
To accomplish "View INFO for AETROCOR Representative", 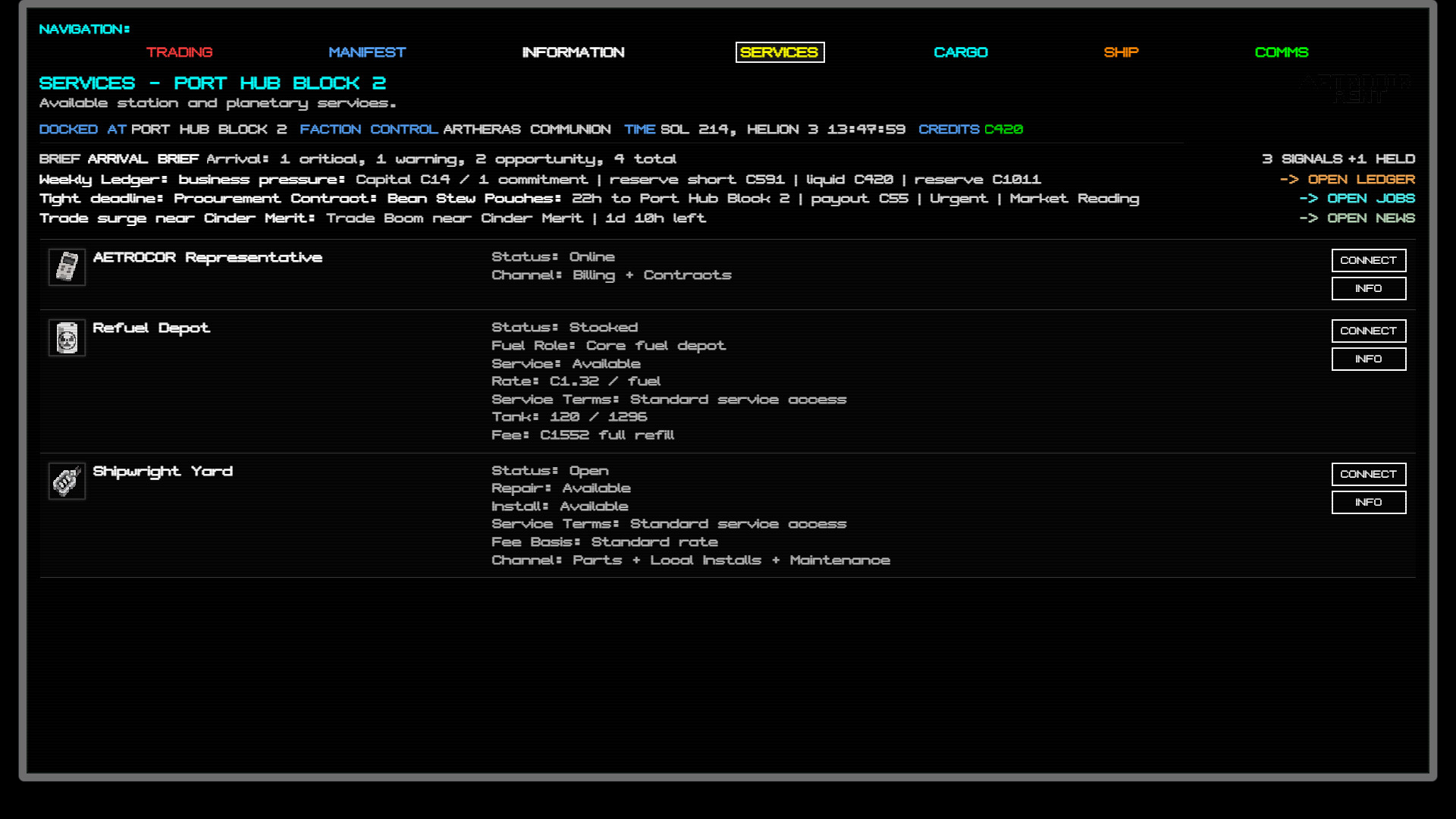I will pyautogui.click(x=1369, y=288).
